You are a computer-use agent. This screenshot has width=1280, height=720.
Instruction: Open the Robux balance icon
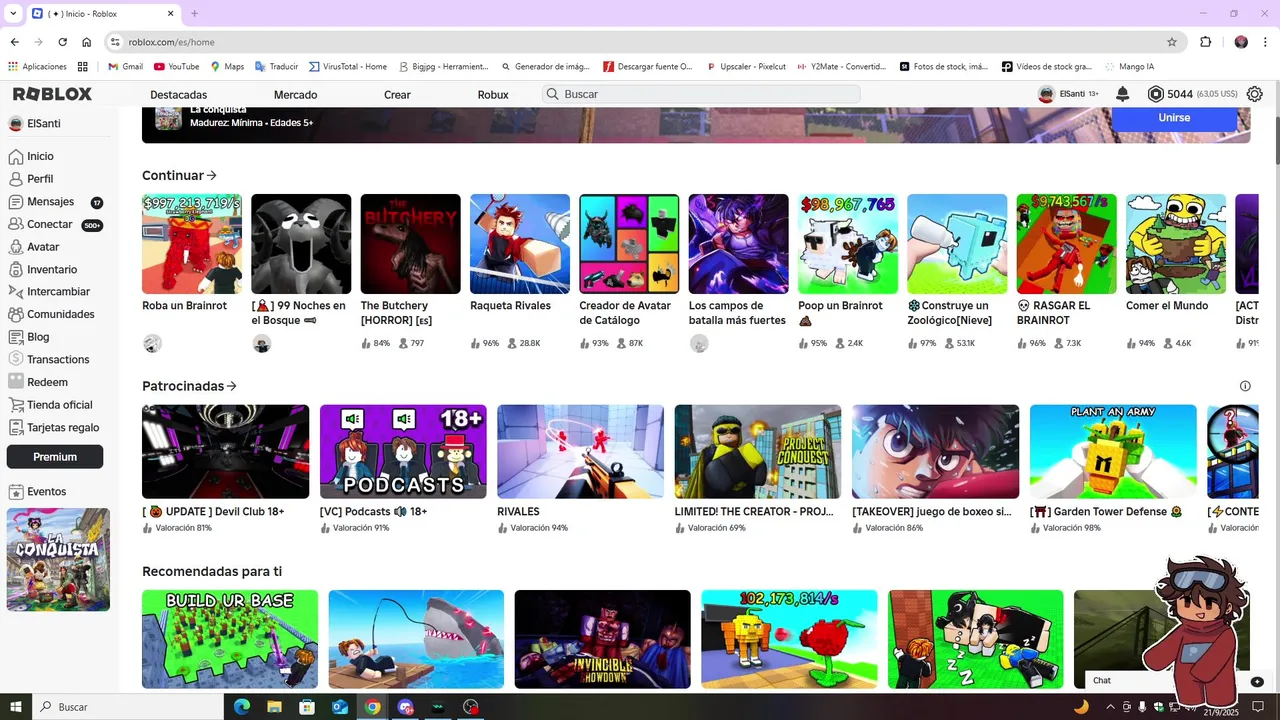coord(1156,94)
